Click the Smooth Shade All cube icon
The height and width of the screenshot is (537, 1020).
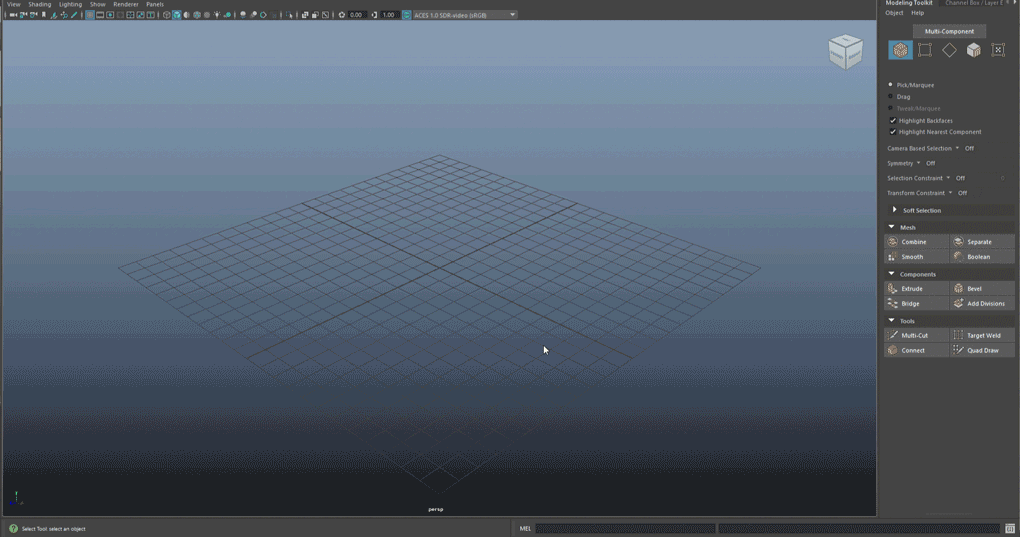pos(177,15)
